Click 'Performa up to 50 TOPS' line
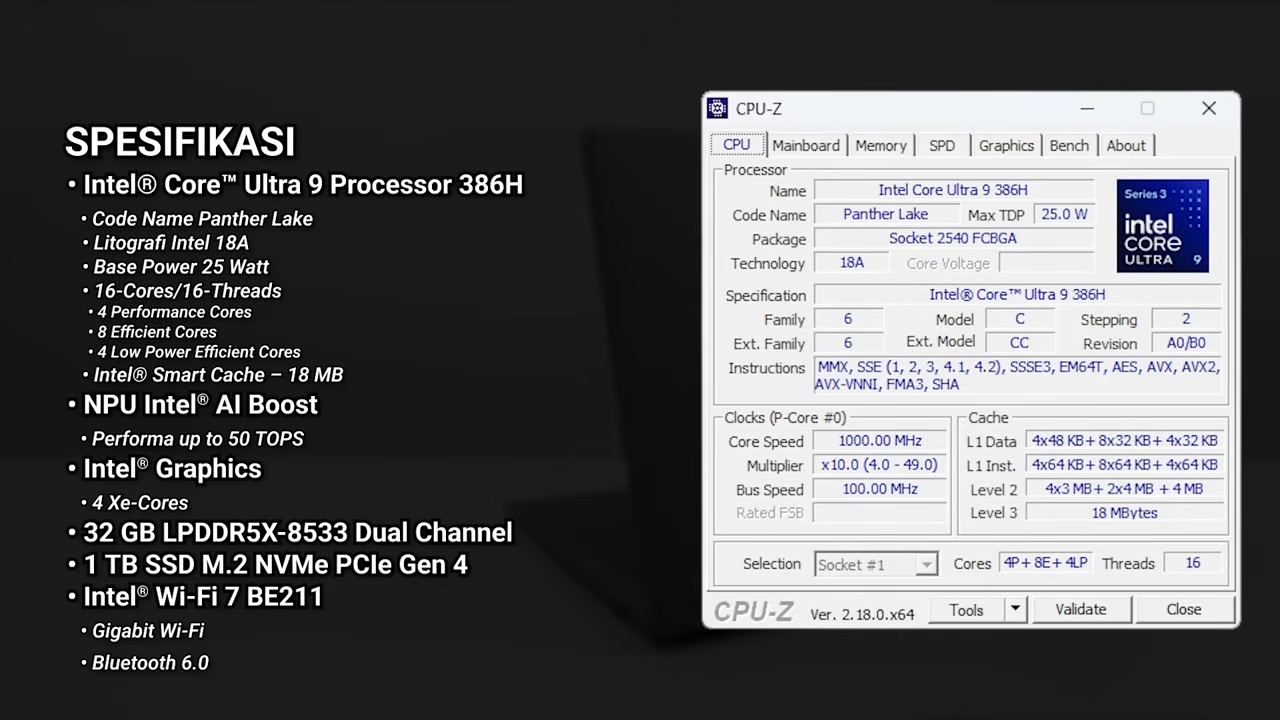 pyautogui.click(x=198, y=439)
